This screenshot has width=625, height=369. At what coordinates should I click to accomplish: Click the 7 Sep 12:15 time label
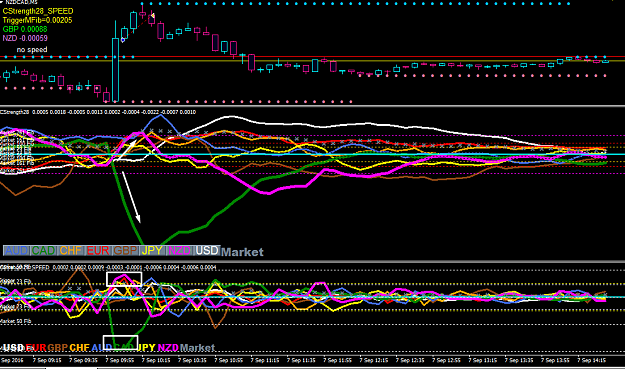(x=373, y=360)
